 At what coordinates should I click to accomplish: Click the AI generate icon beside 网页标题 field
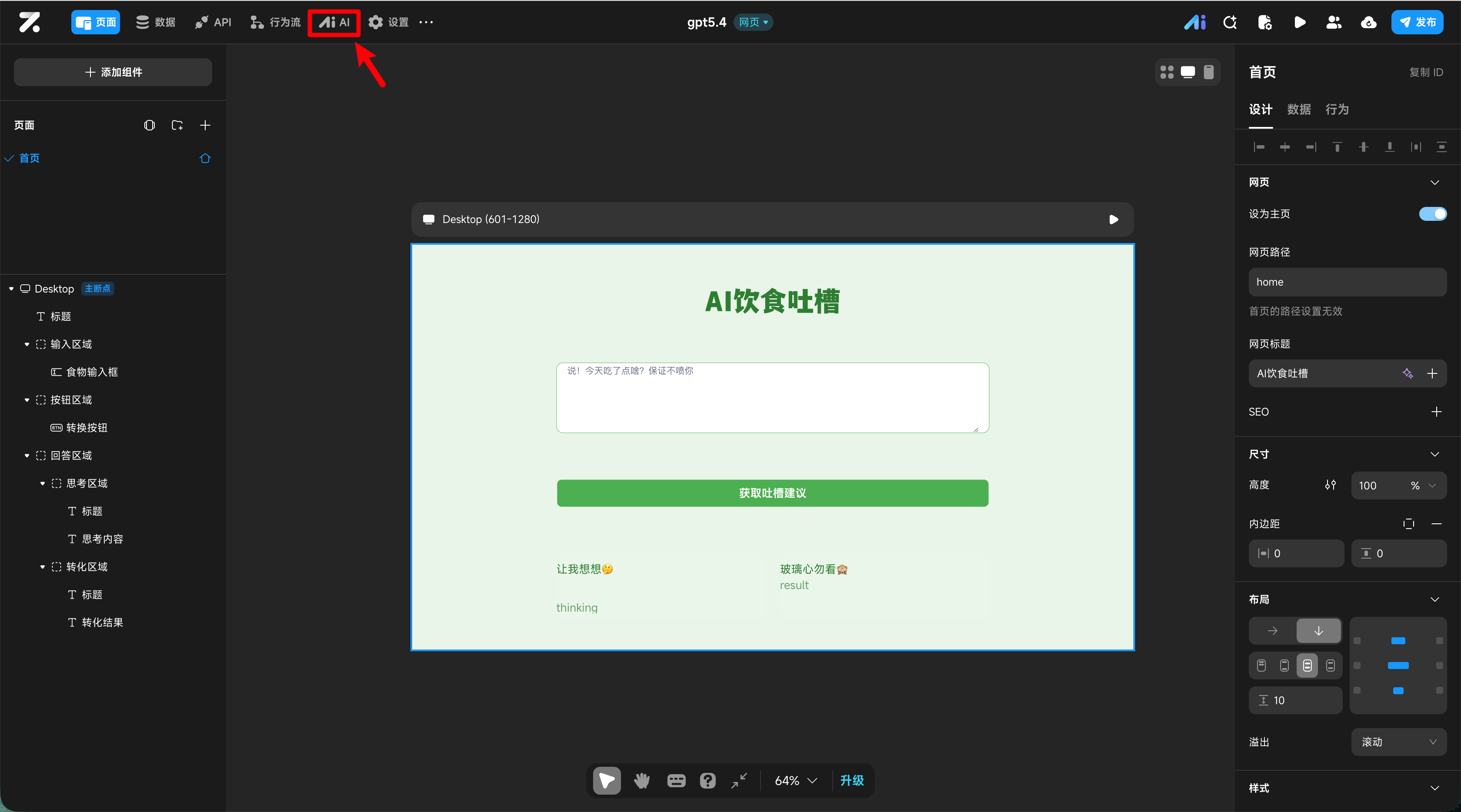1408,373
